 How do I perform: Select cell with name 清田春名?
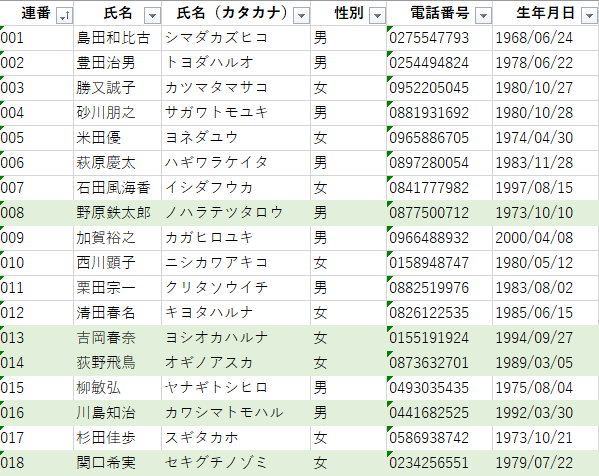[x=118, y=313]
